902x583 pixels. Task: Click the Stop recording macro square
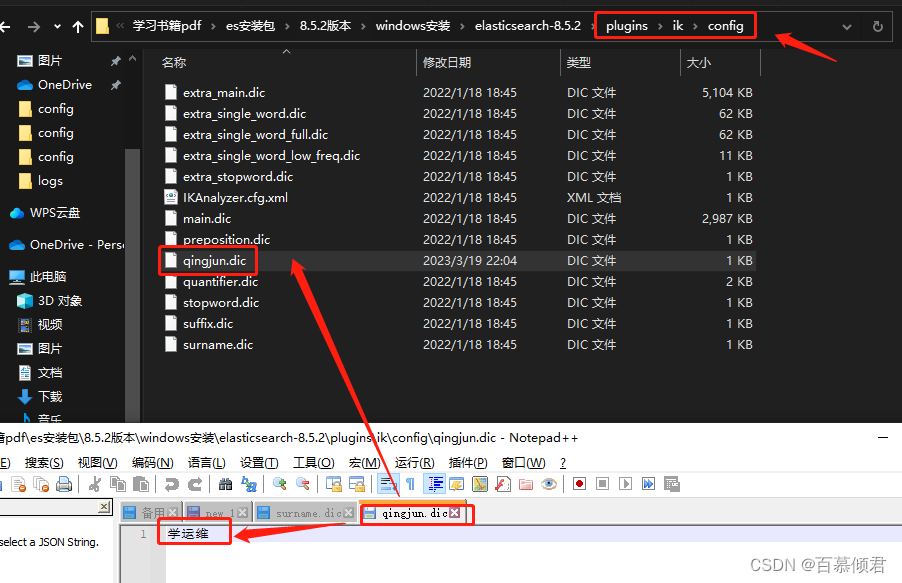click(x=602, y=484)
